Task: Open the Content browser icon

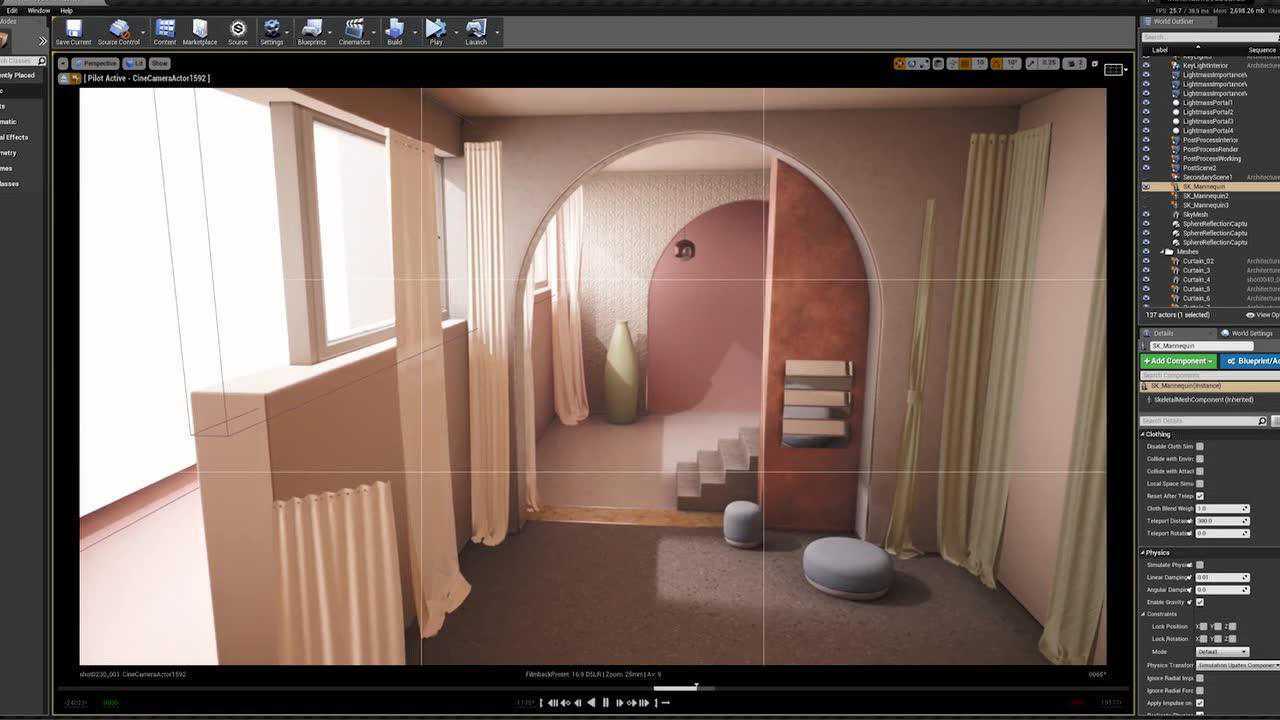Action: tap(165, 32)
